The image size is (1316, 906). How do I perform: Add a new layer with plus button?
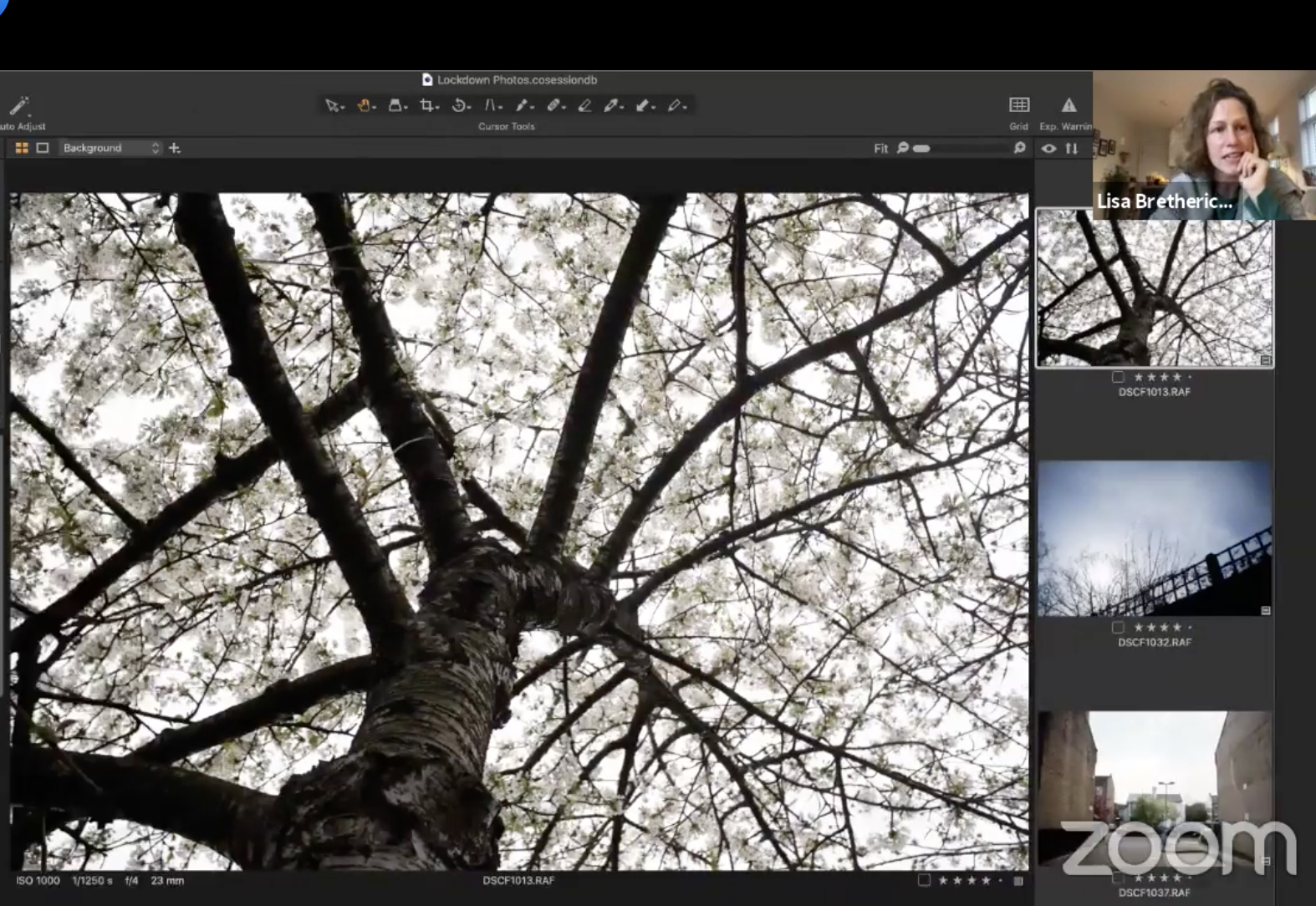[x=175, y=148]
